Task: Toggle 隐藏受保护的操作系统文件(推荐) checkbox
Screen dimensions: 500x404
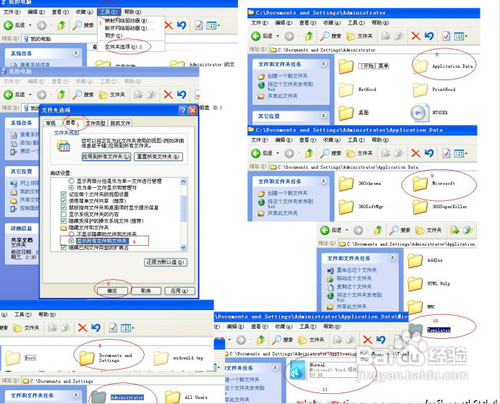Action: [64, 221]
